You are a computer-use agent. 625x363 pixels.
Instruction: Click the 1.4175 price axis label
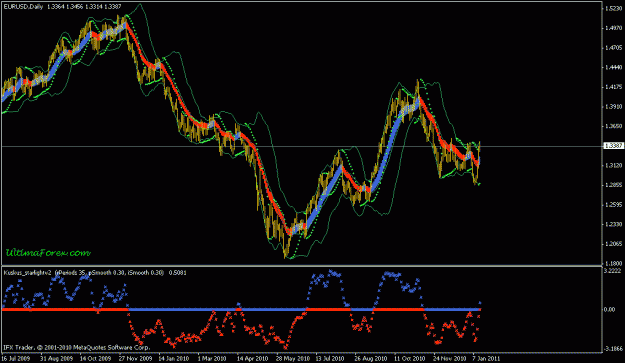(x=614, y=87)
